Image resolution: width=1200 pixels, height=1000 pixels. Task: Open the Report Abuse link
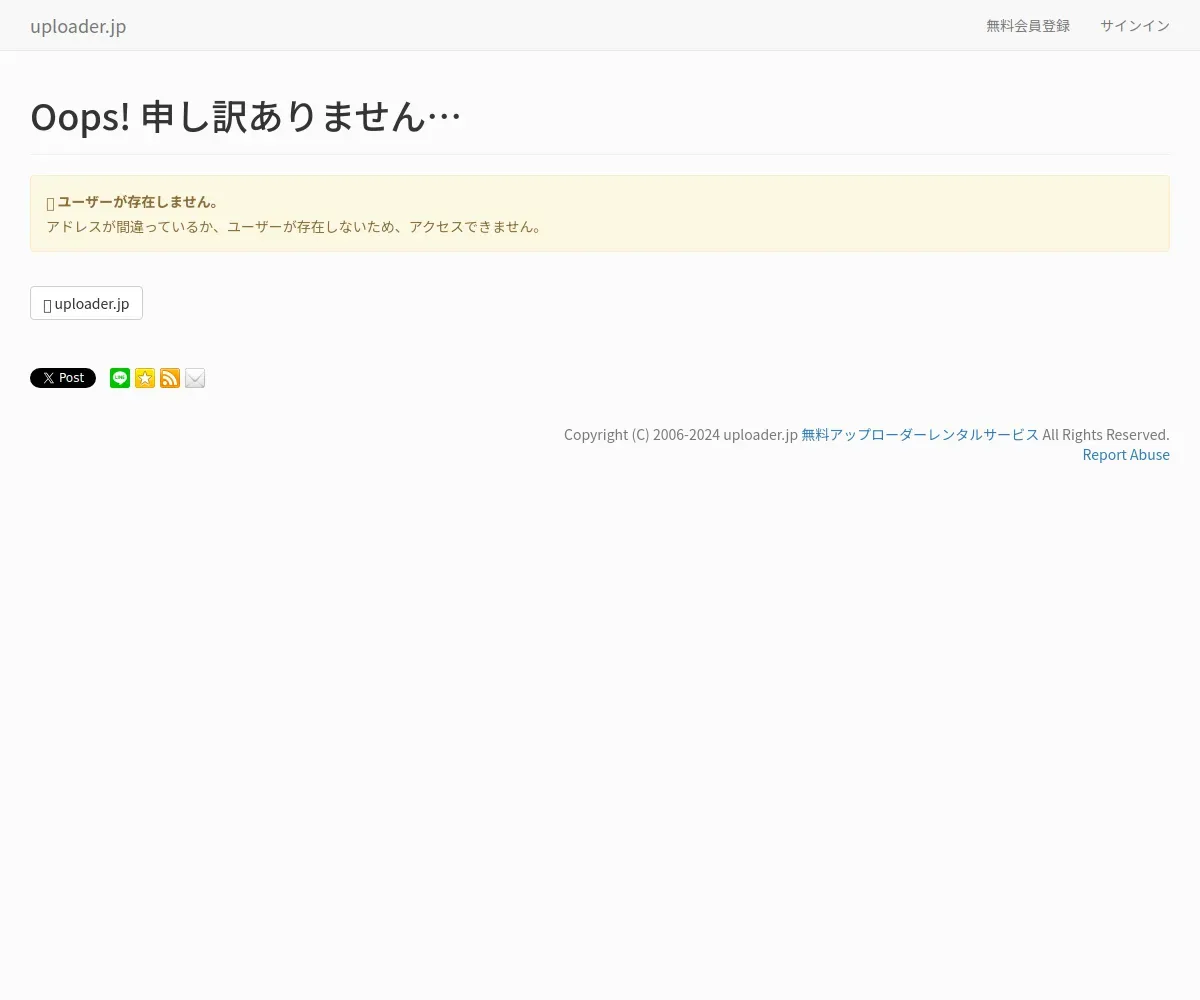(x=1126, y=455)
